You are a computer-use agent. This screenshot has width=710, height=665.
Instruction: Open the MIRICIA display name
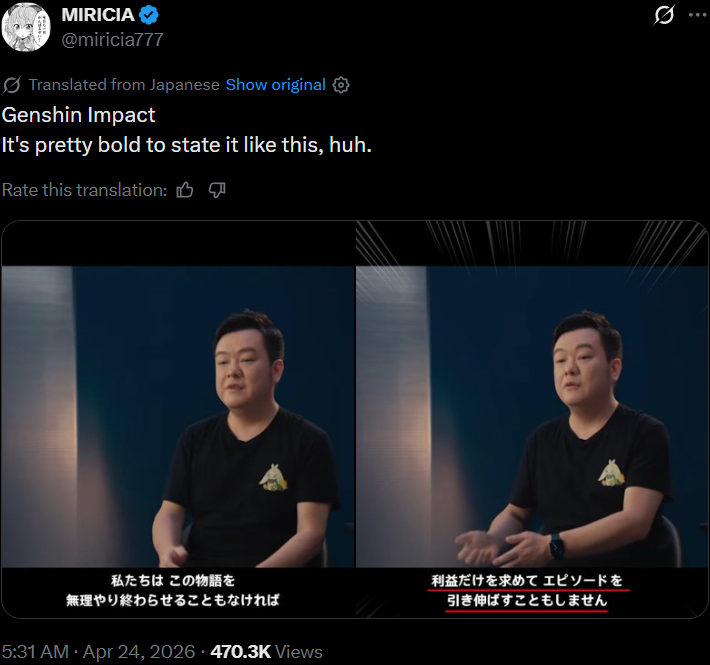98,15
